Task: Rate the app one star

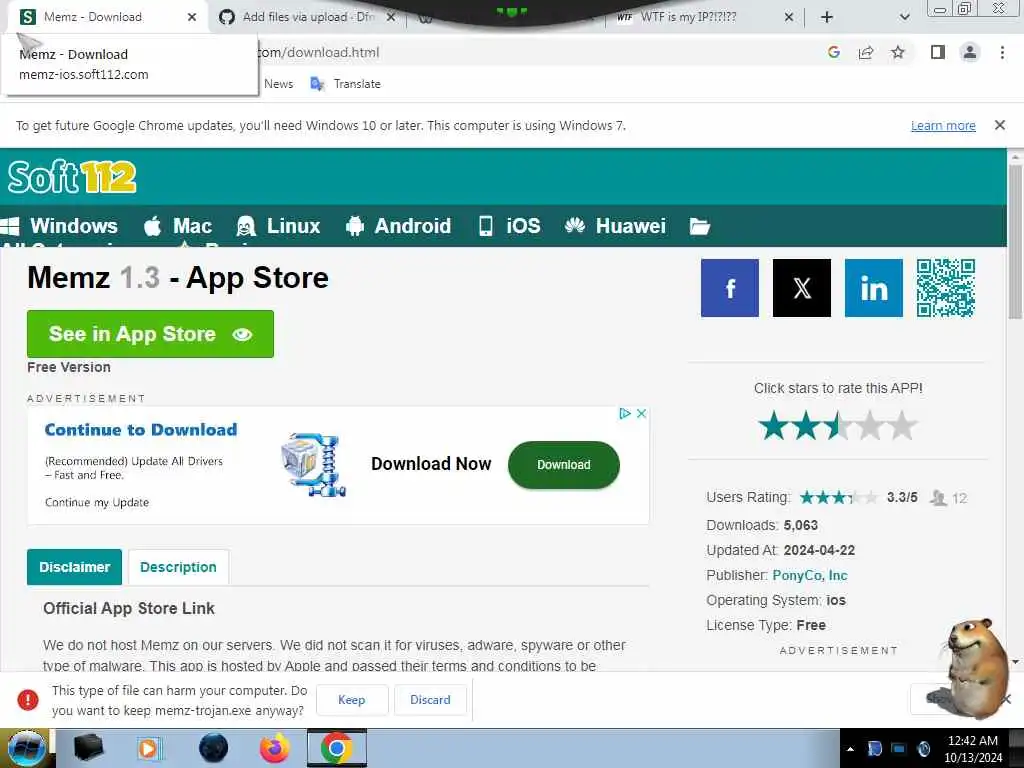Action: [x=774, y=426]
